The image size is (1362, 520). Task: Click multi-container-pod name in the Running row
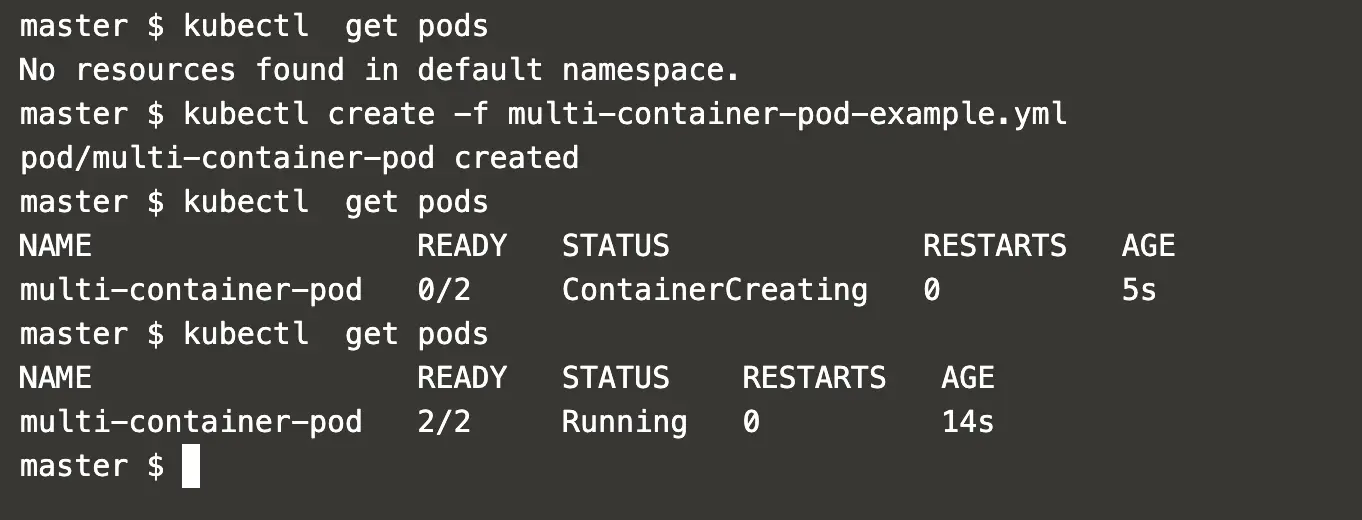[x=191, y=422]
